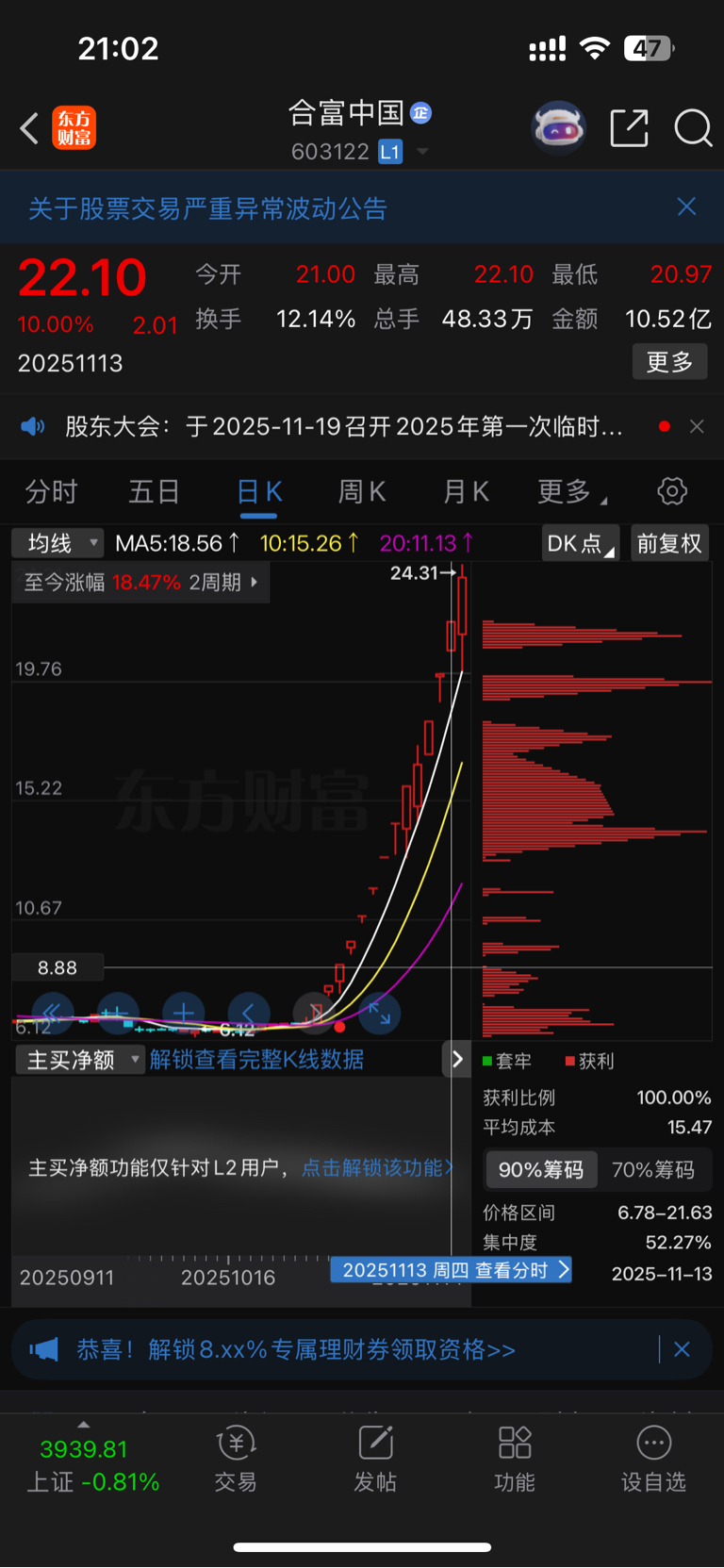Open the 主买净额 sub-indicator dropdown
This screenshot has width=724, height=1568.
pos(81,1060)
